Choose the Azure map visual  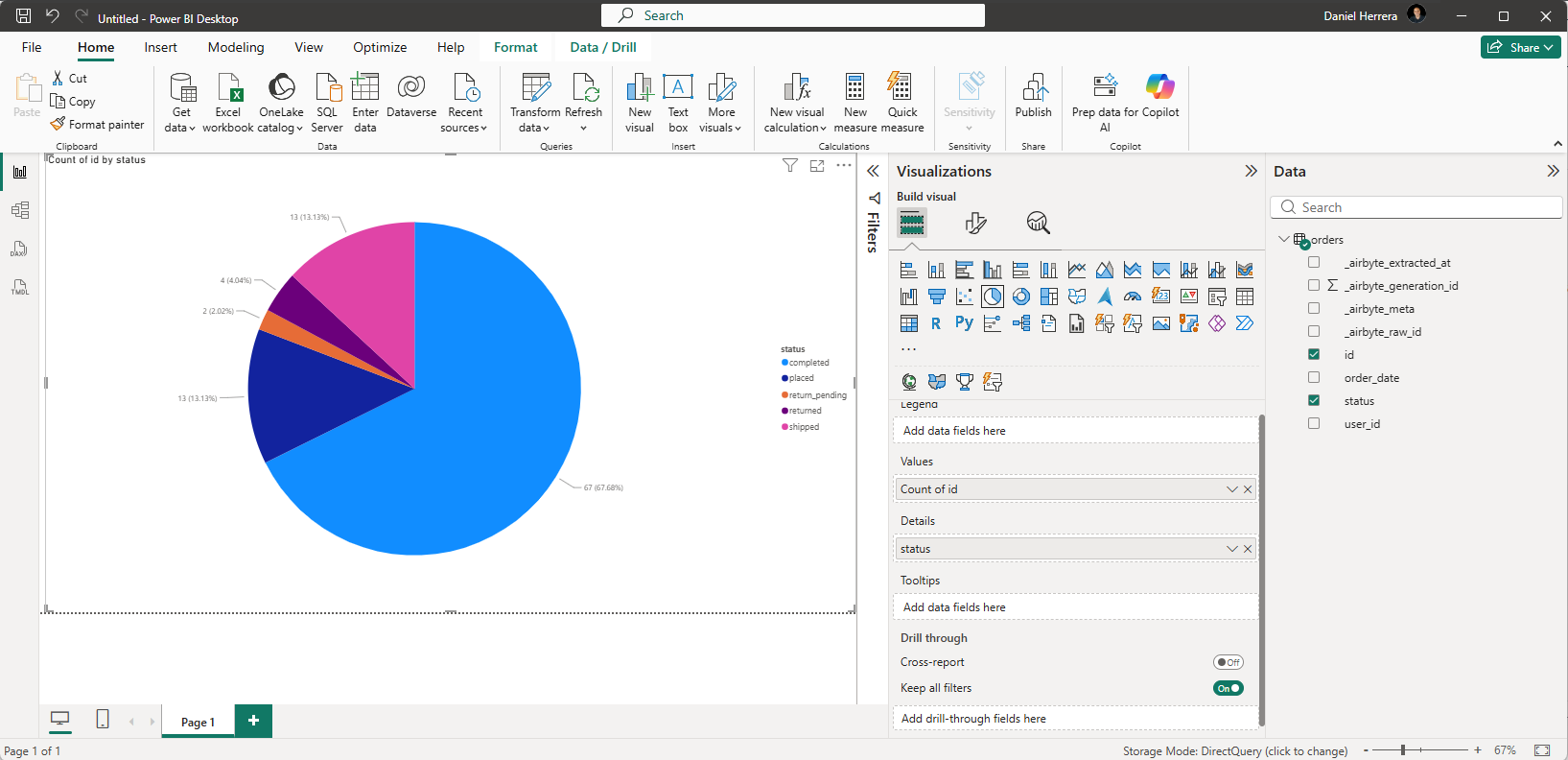tap(1105, 297)
